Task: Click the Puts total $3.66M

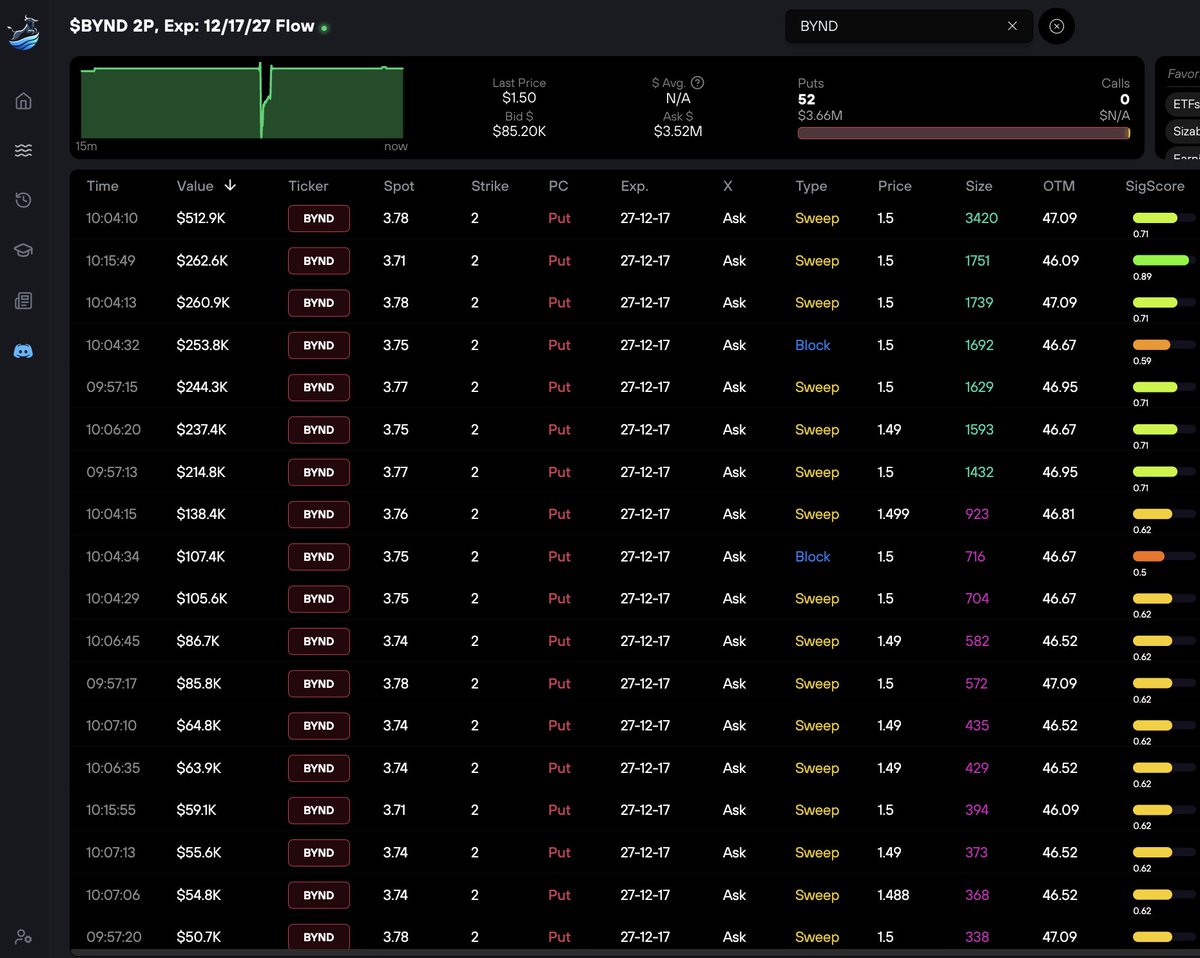Action: point(820,116)
